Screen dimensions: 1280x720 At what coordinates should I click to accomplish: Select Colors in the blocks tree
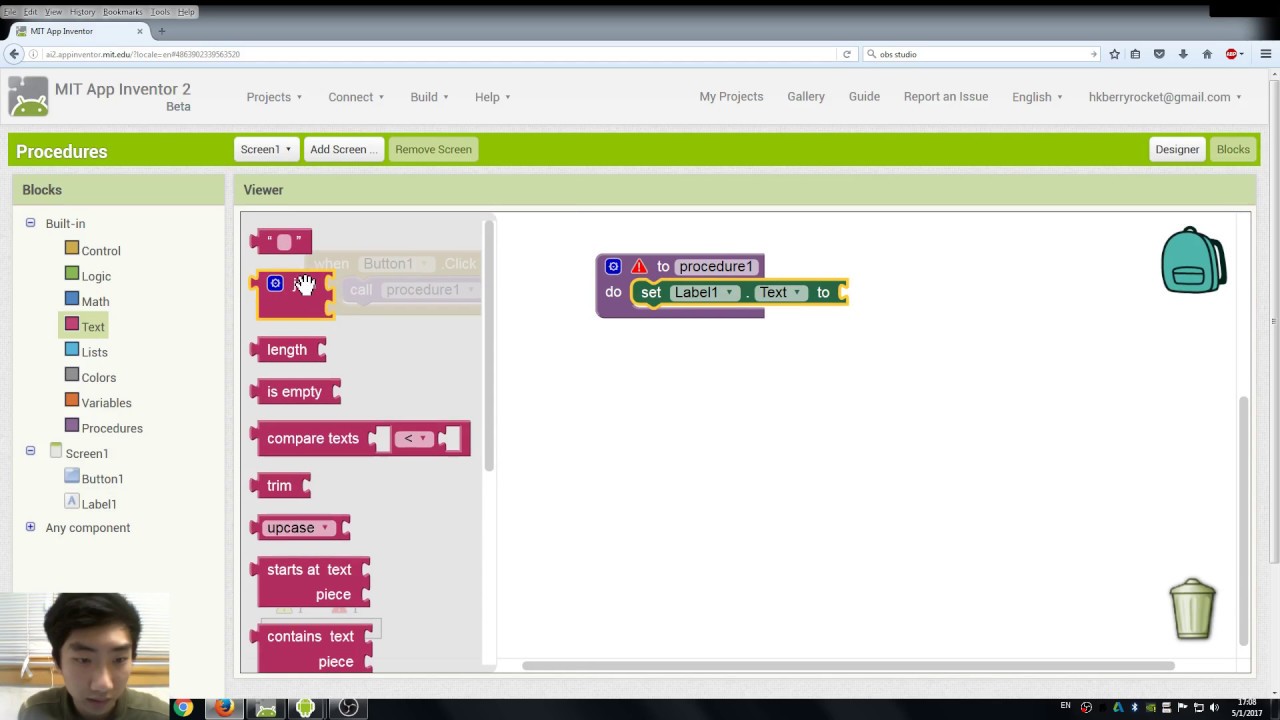click(98, 377)
